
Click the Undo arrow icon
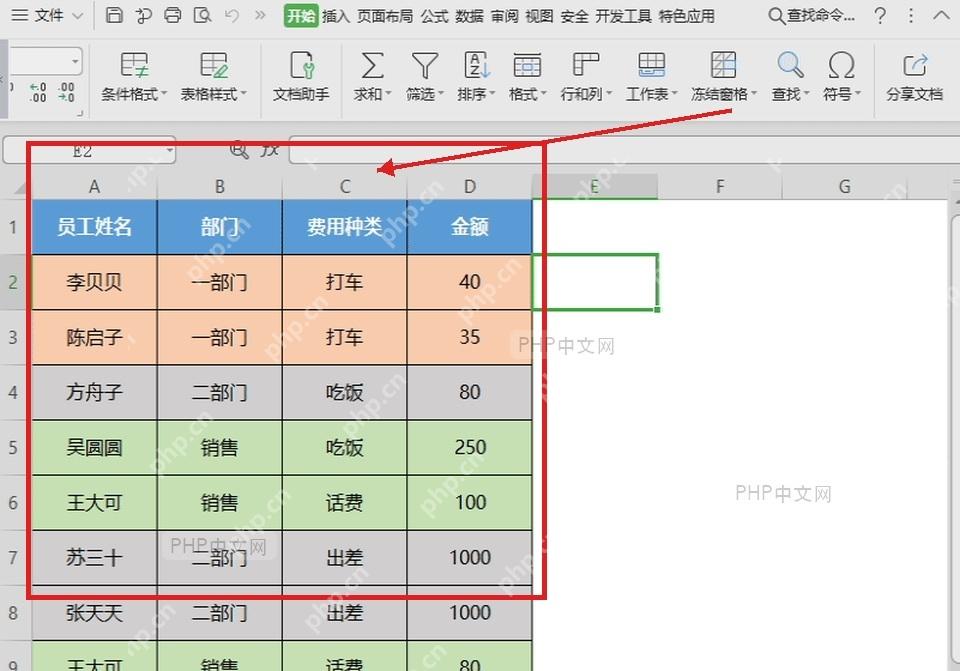click(x=231, y=15)
